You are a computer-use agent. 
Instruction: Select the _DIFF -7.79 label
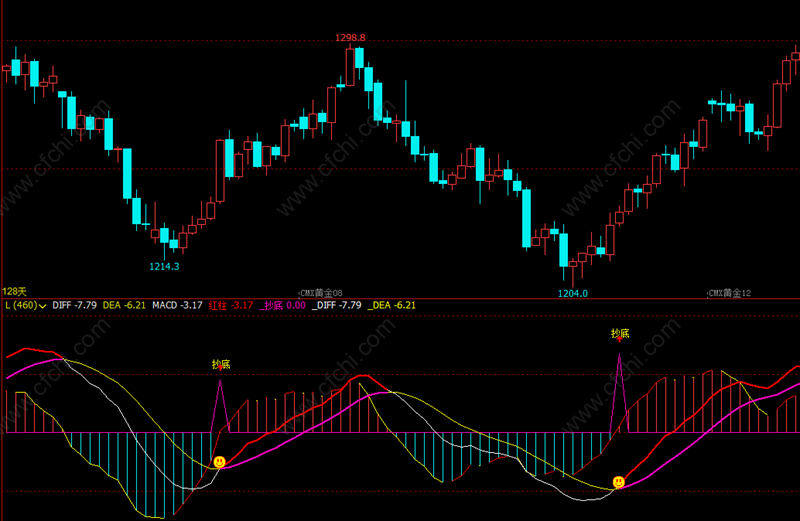click(336, 305)
